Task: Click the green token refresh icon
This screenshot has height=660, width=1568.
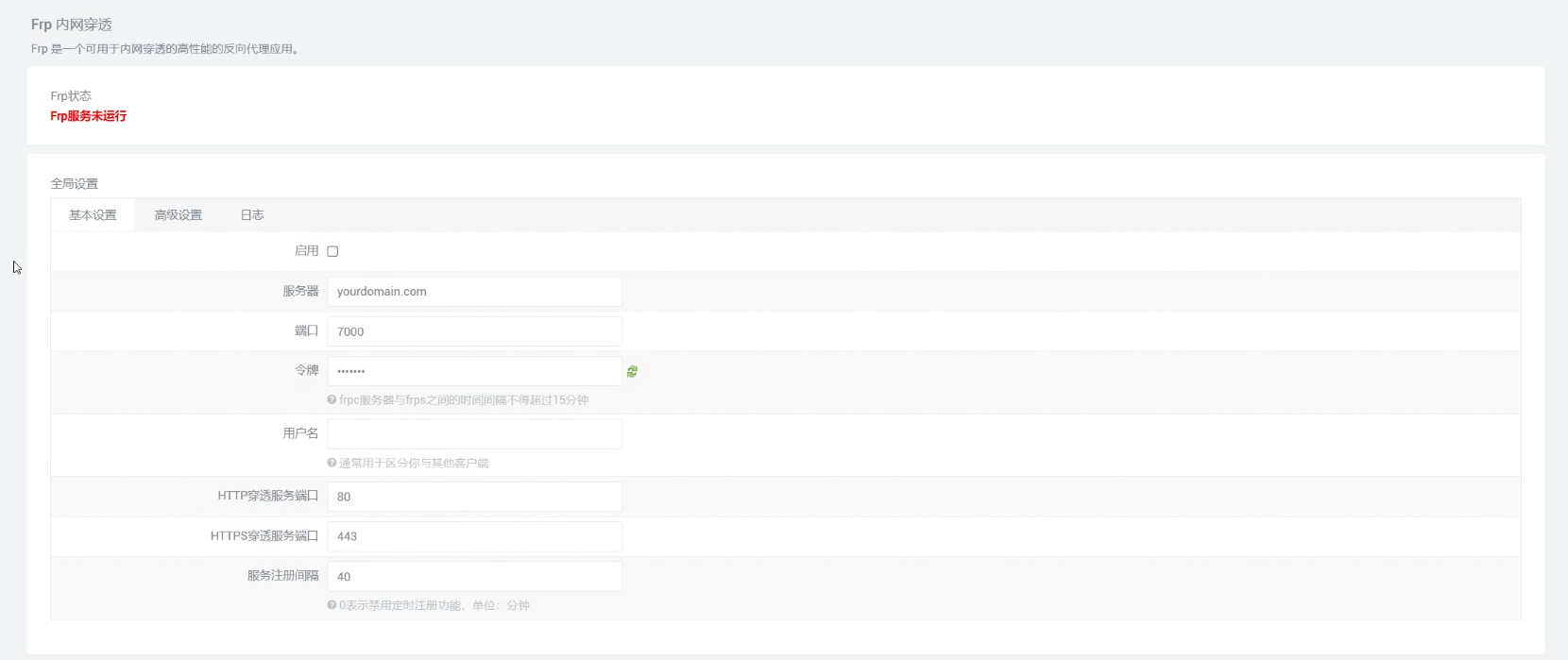Action: coord(632,372)
